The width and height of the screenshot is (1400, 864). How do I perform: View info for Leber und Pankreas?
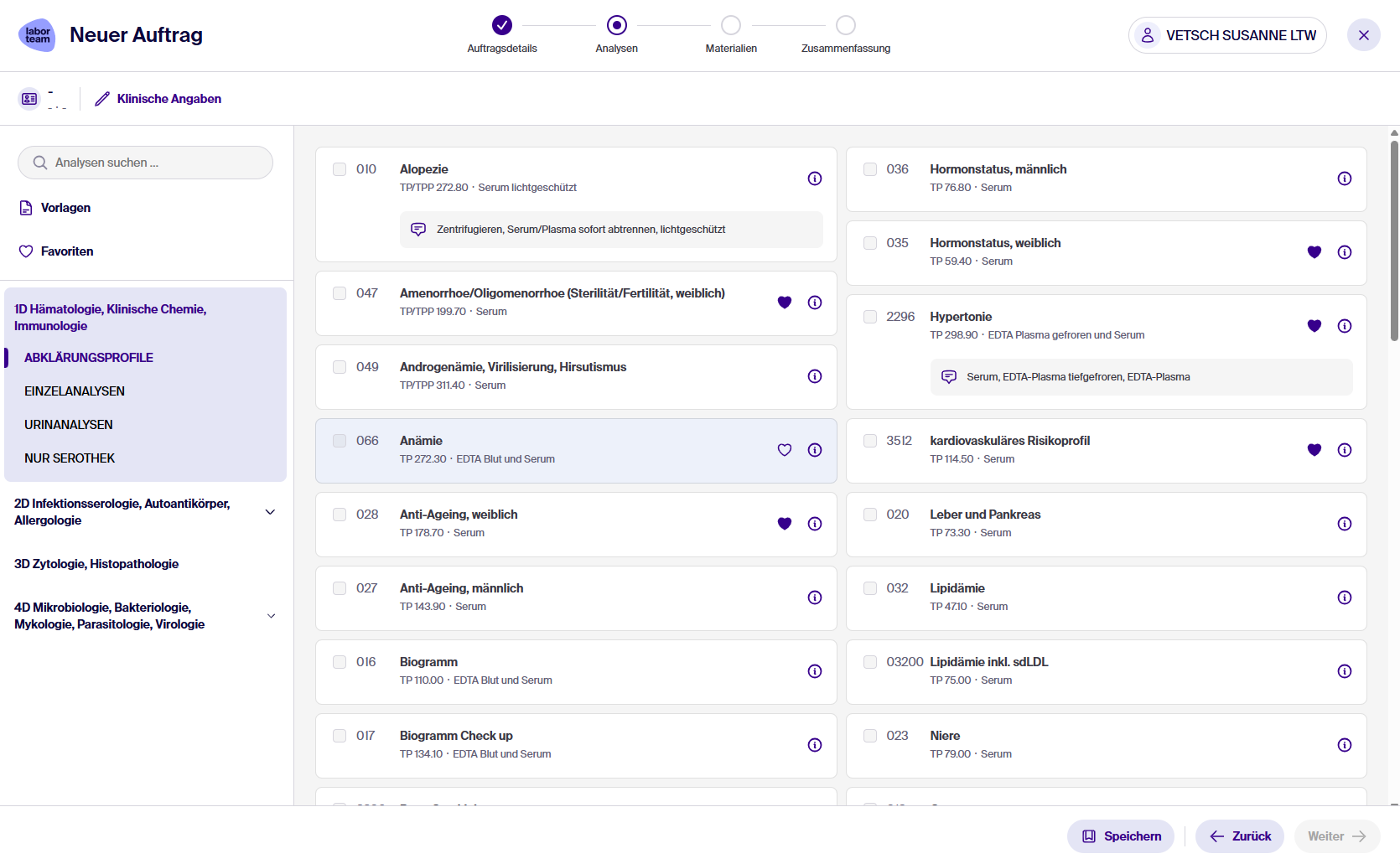[x=1344, y=524]
